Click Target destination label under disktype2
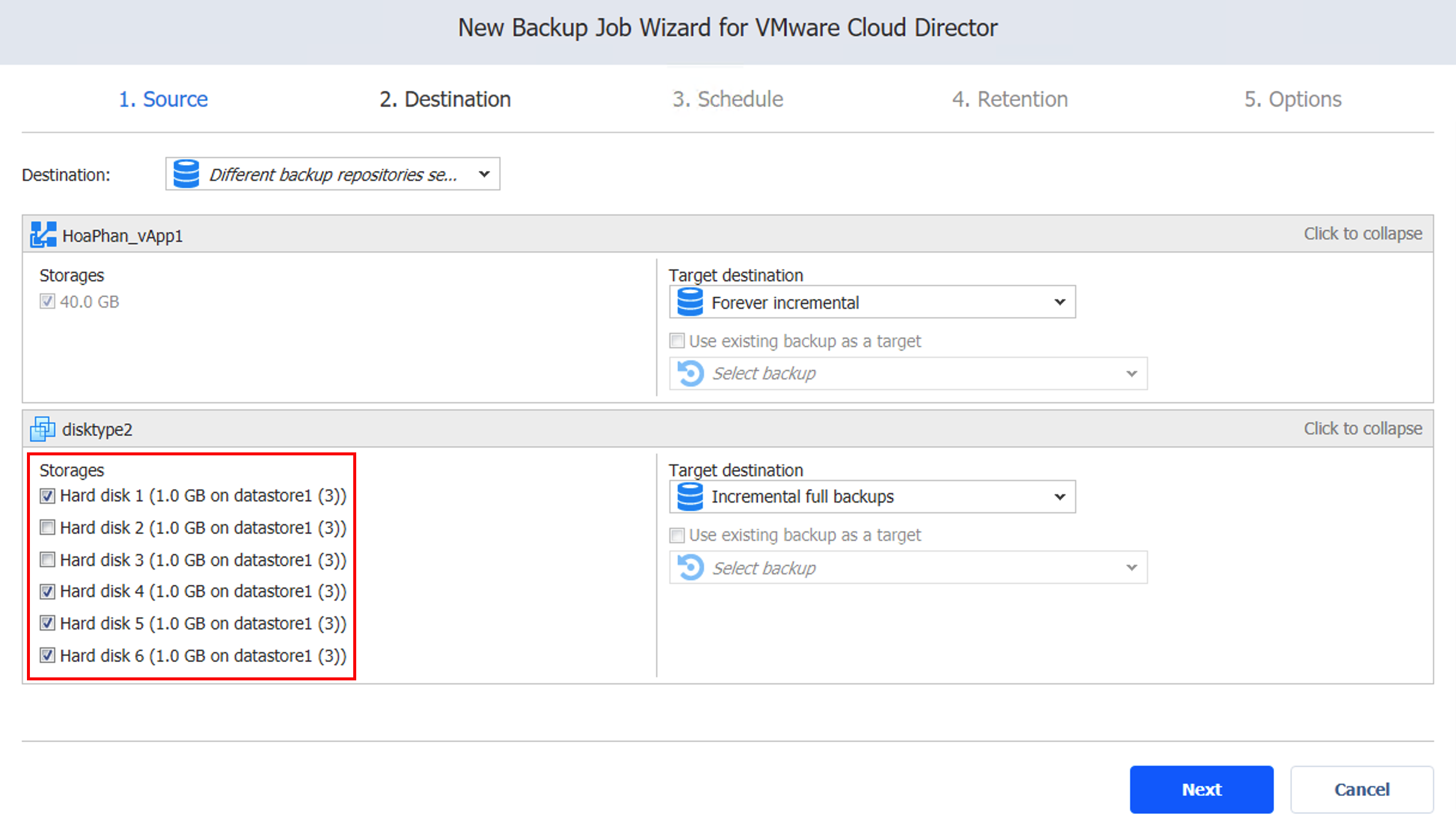This screenshot has width=1456, height=824. click(x=736, y=470)
